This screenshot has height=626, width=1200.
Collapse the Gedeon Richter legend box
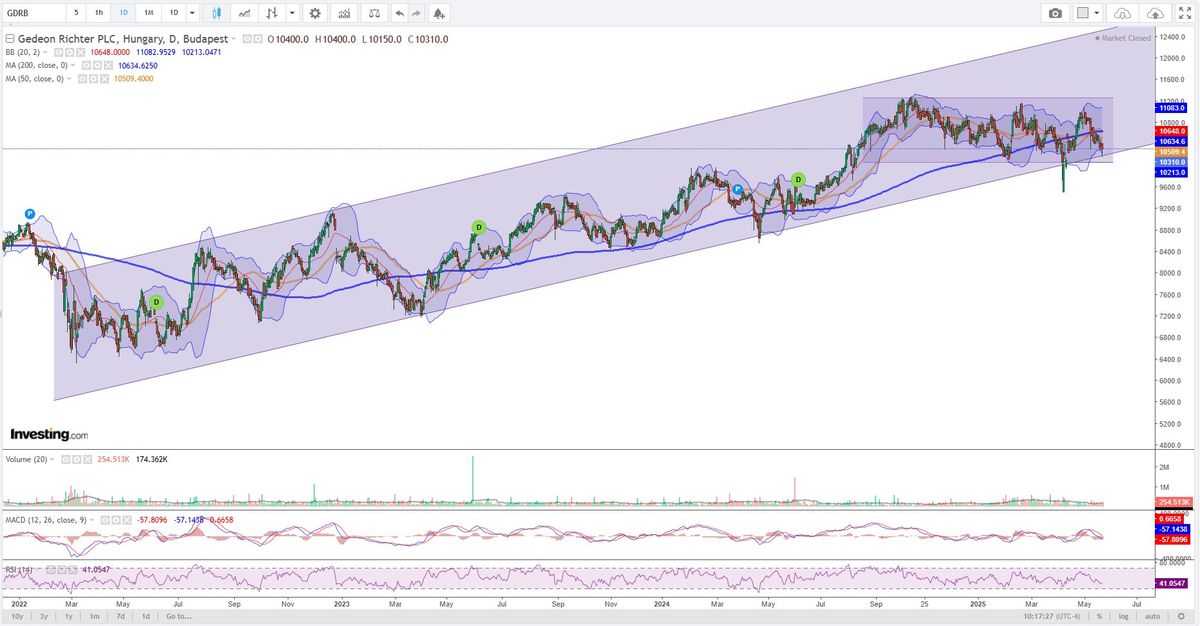pyautogui.click(x=10, y=39)
